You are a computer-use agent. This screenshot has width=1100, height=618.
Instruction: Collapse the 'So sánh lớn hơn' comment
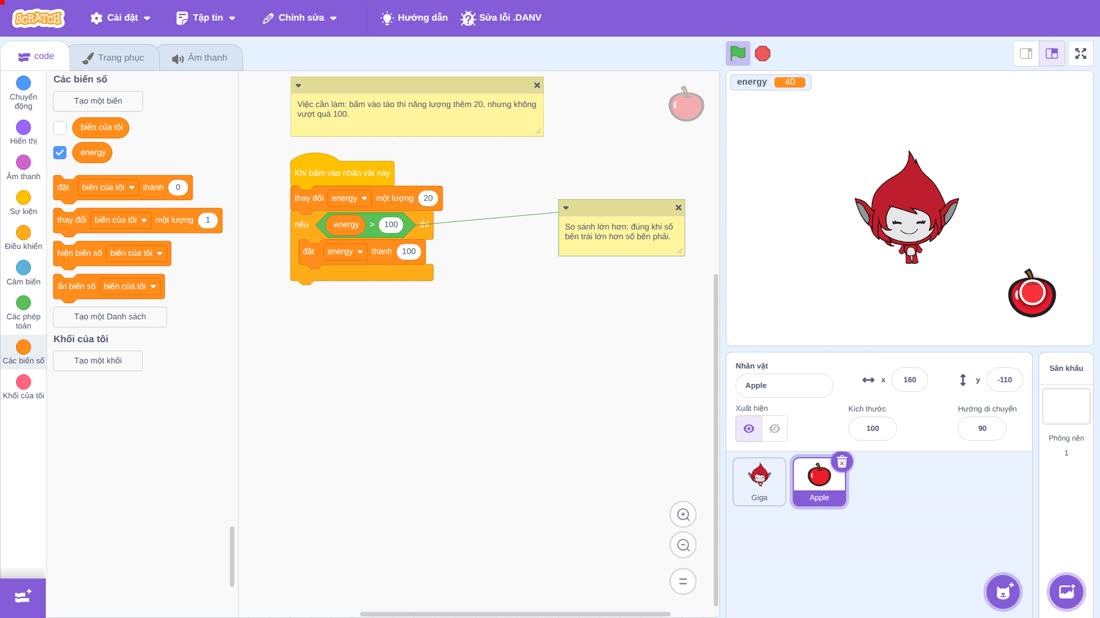tap(565, 208)
